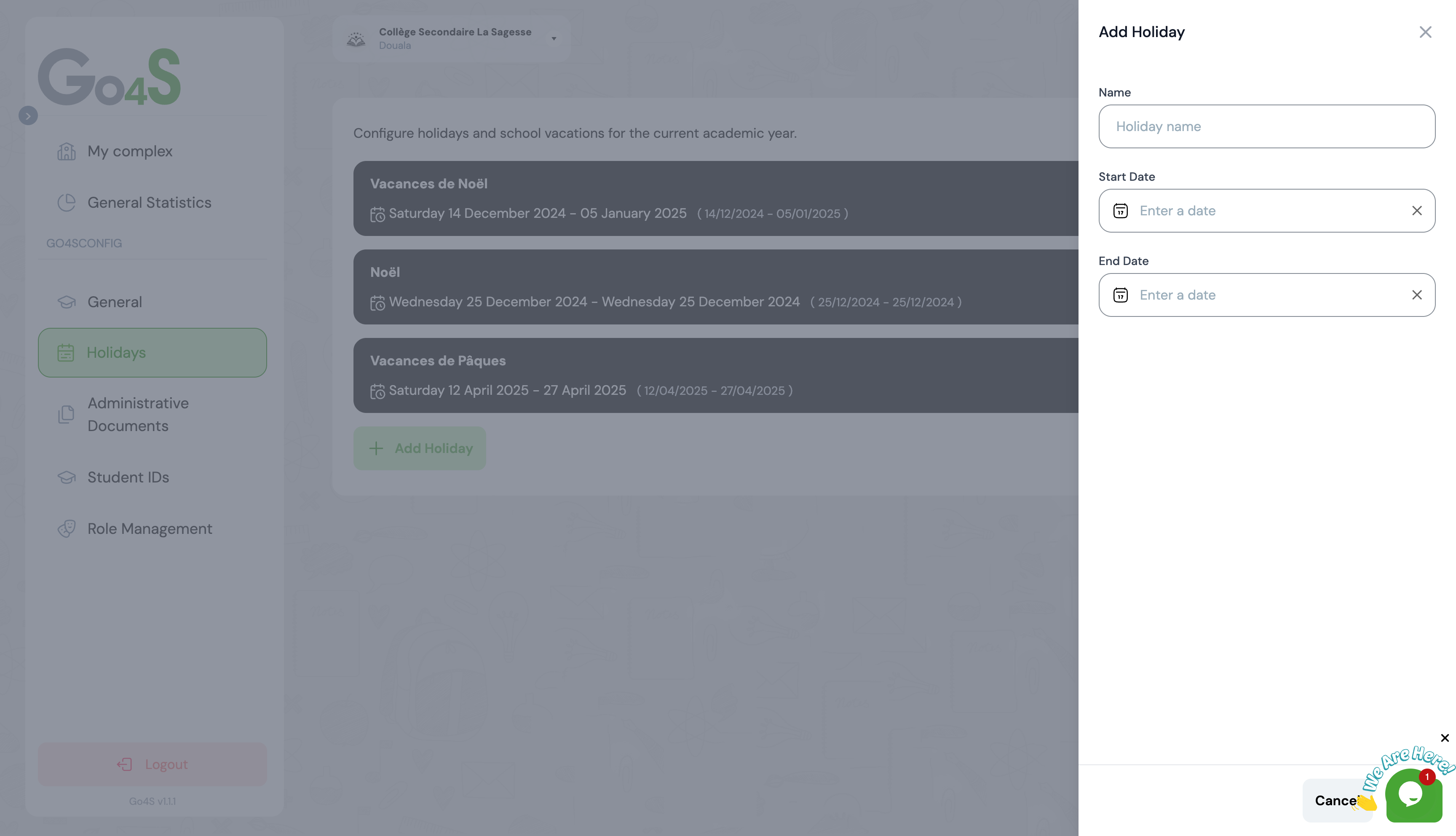1456x836 pixels.
Task: Clear the Start Date field
Action: pos(1416,211)
